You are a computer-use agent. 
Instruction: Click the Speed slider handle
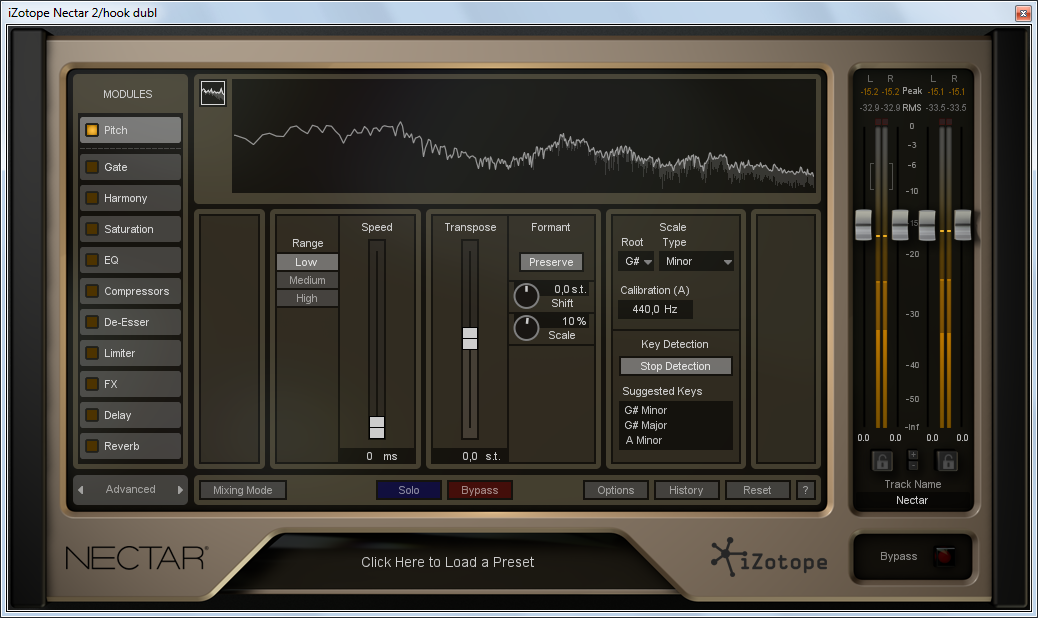click(x=377, y=427)
